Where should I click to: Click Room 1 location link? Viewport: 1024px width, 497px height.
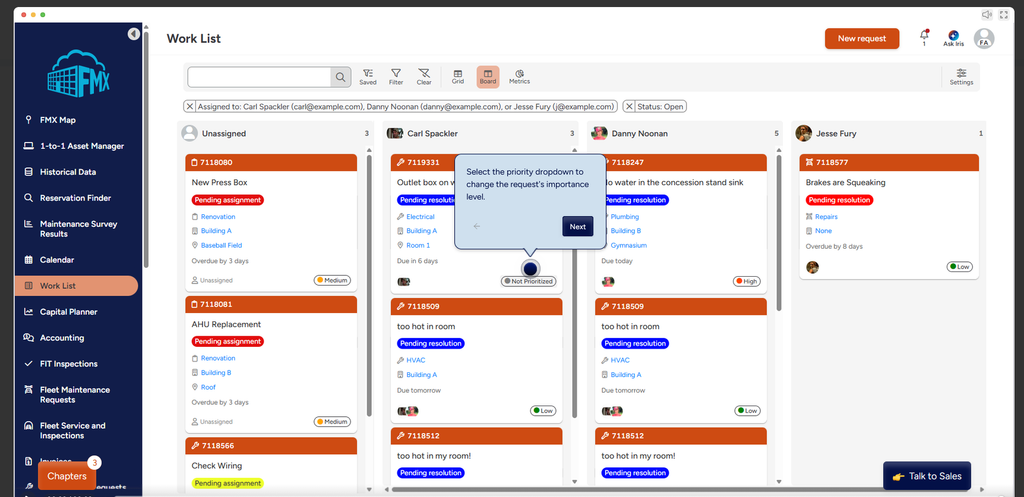[x=418, y=246]
